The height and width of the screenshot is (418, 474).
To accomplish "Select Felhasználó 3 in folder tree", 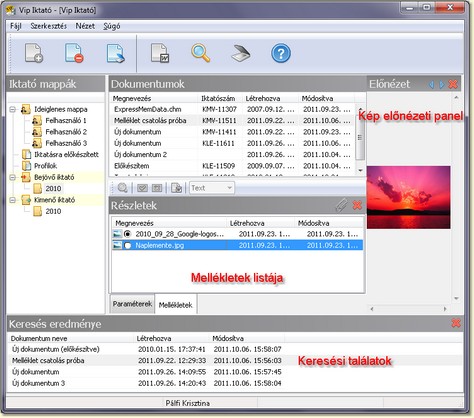I will click(x=66, y=143).
